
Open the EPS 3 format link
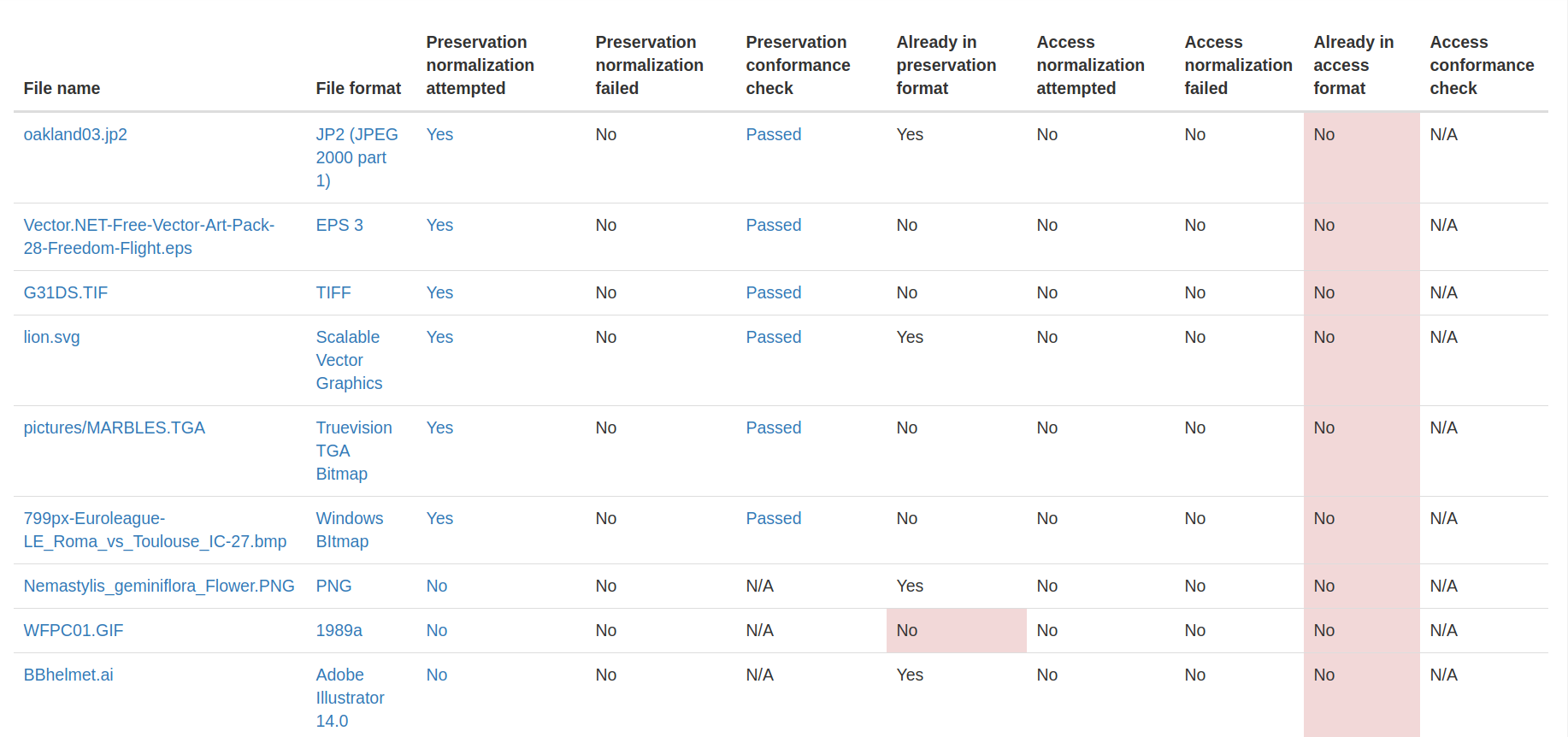tap(339, 225)
